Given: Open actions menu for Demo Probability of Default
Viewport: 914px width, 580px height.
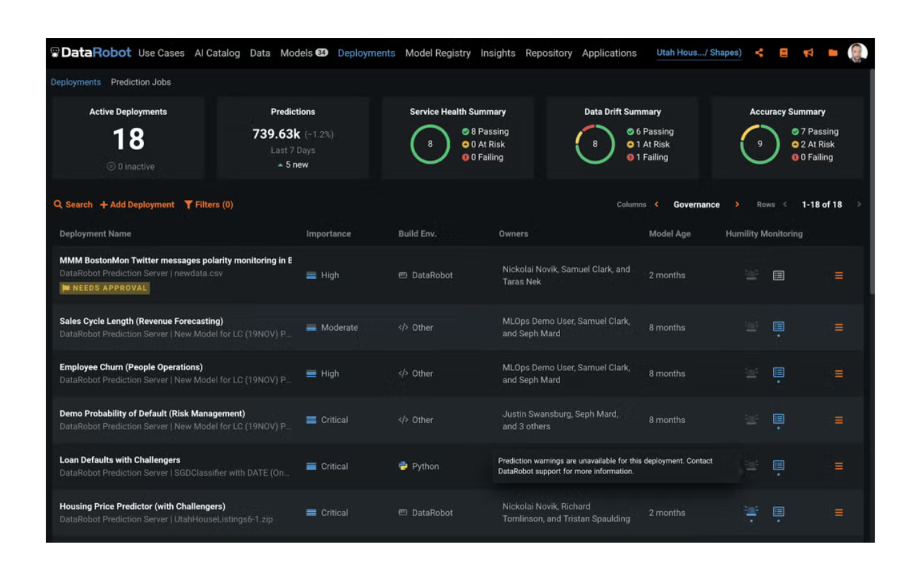Looking at the screenshot, I should click(839, 420).
